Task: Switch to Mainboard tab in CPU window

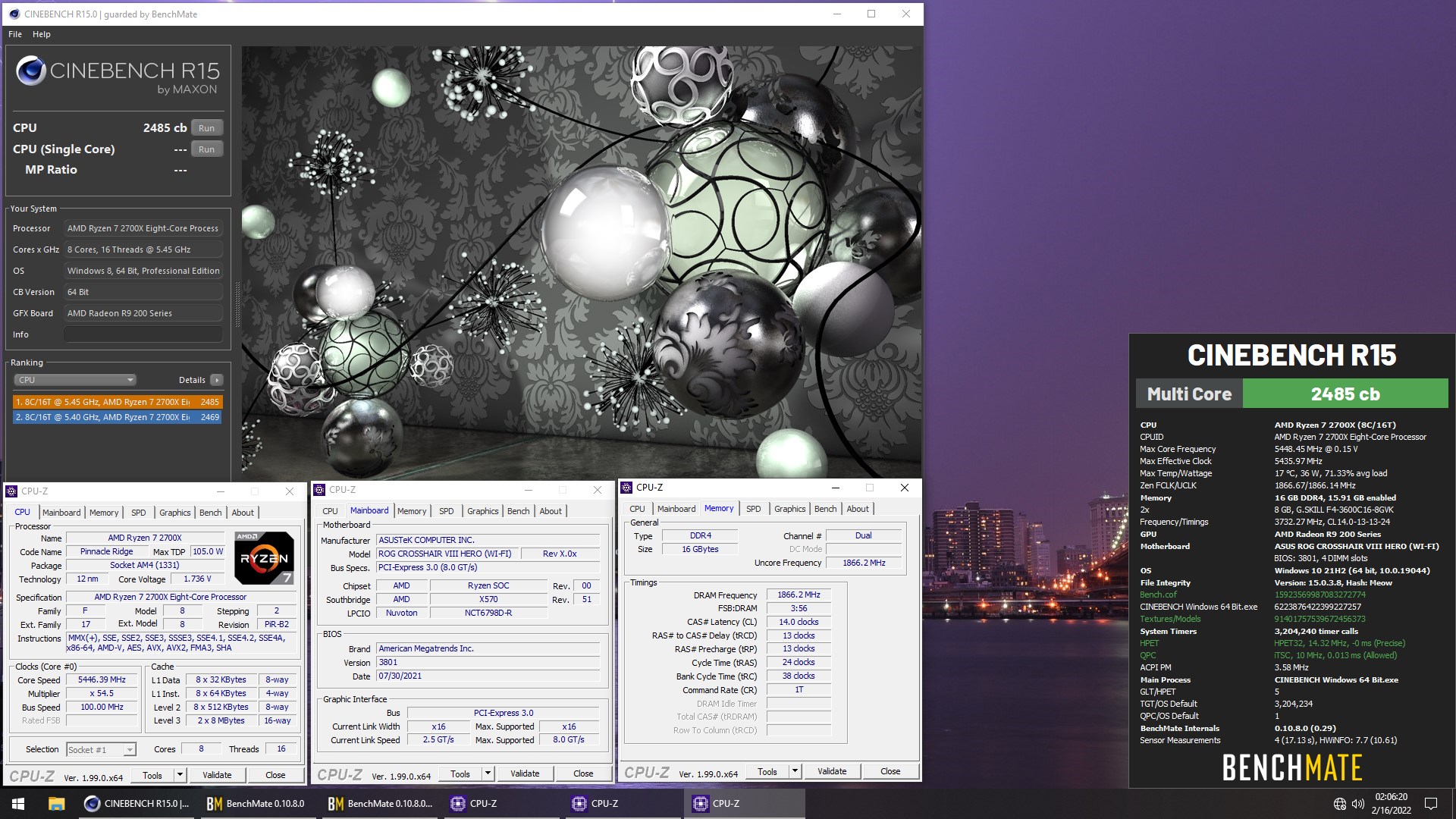Action: (x=61, y=513)
